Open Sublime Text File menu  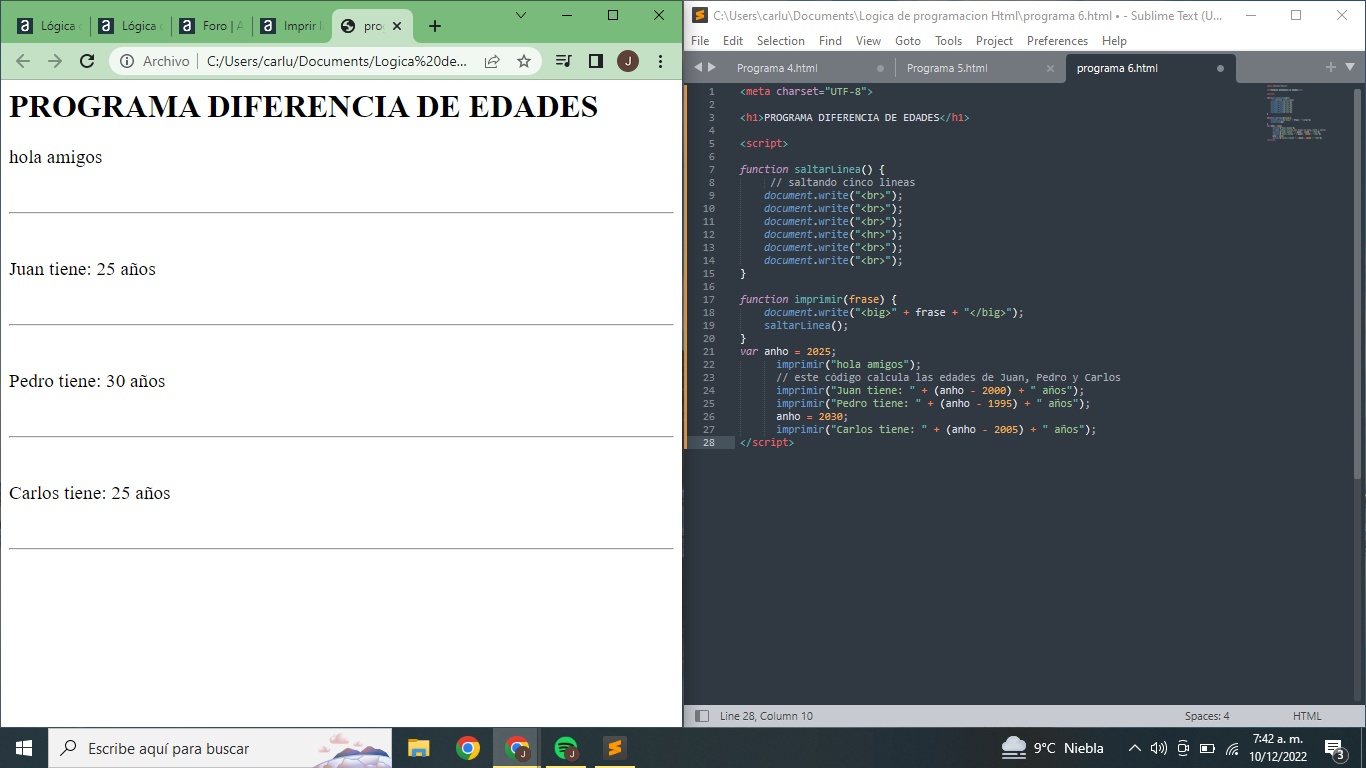pos(700,41)
